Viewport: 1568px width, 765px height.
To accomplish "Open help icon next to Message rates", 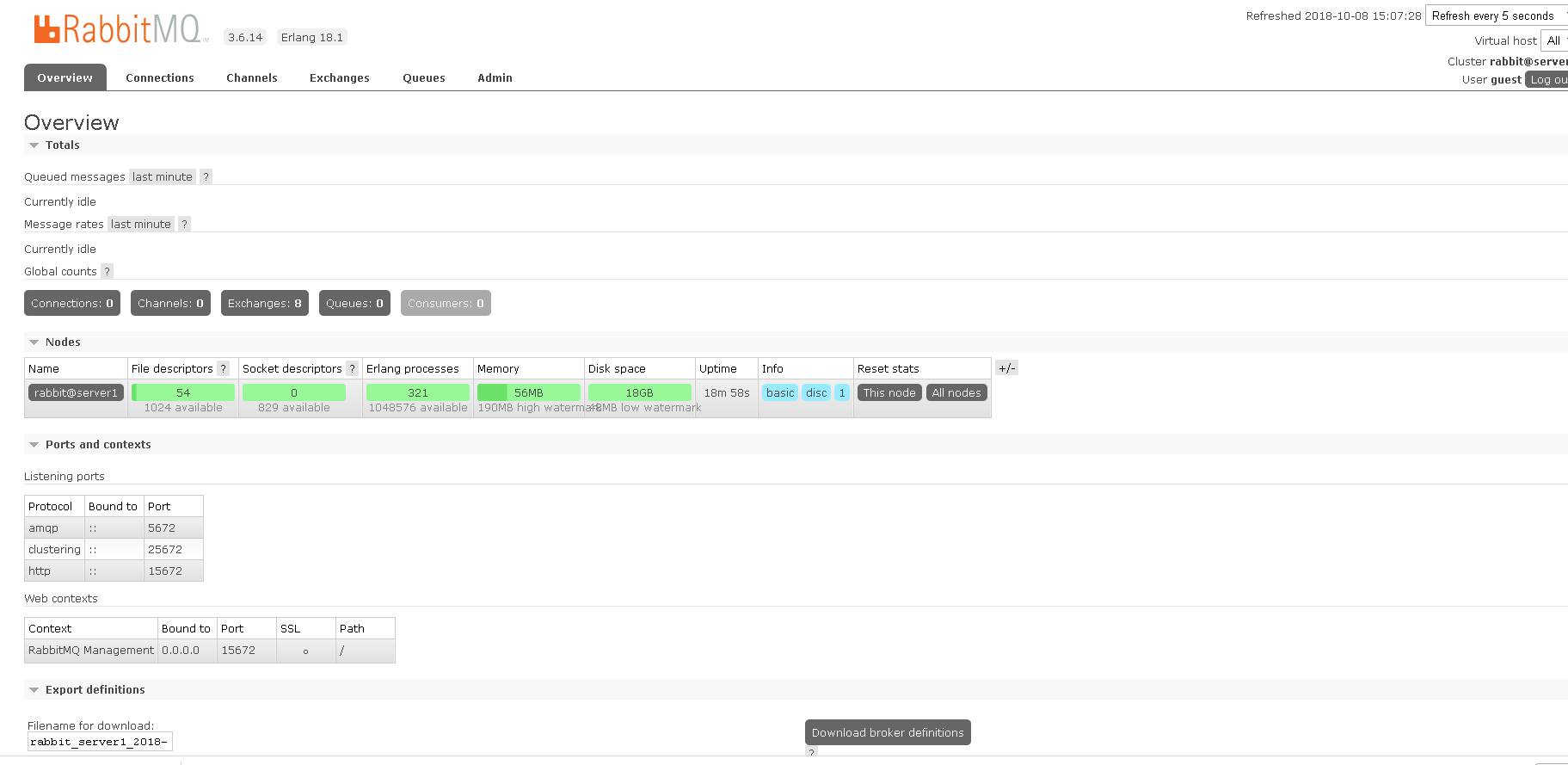I will 184,224.
